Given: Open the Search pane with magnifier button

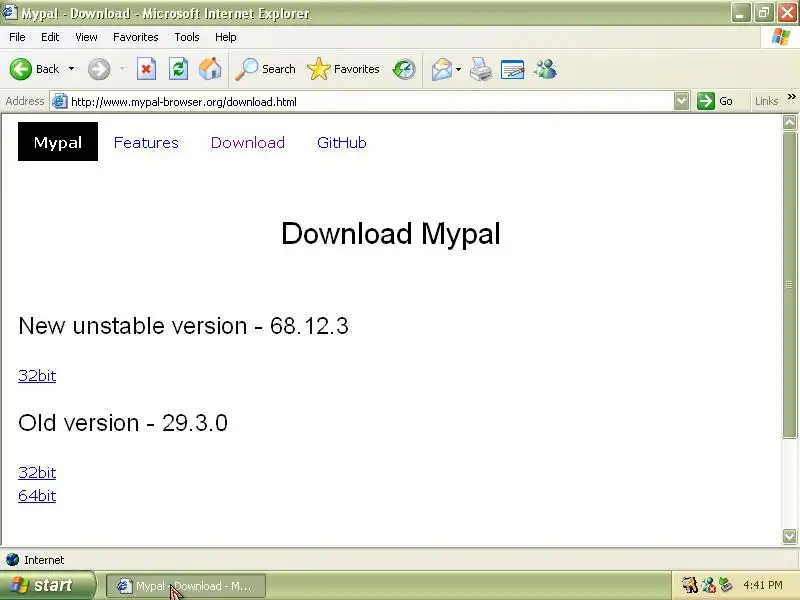Looking at the screenshot, I should [265, 69].
